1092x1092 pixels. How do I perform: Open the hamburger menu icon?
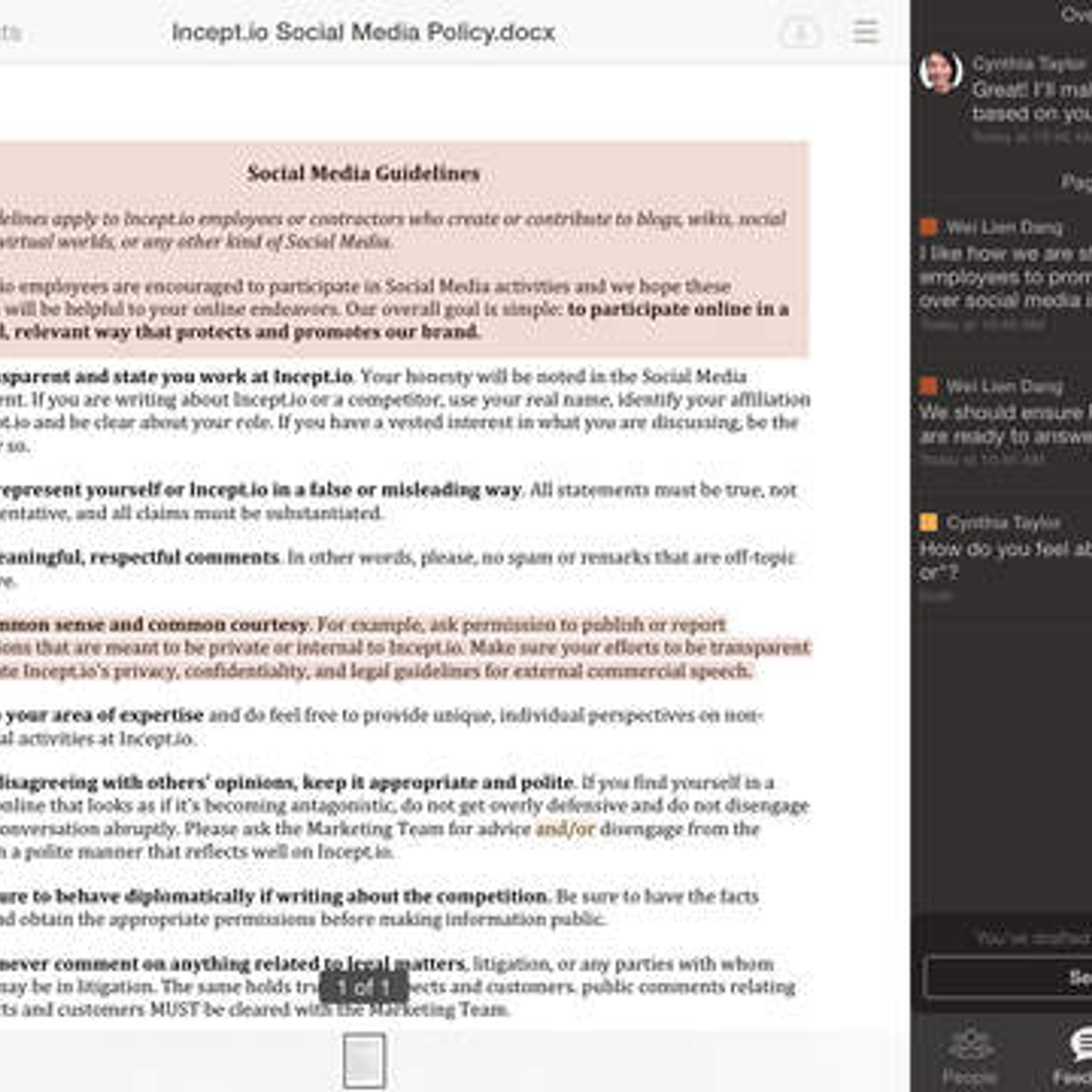[865, 31]
